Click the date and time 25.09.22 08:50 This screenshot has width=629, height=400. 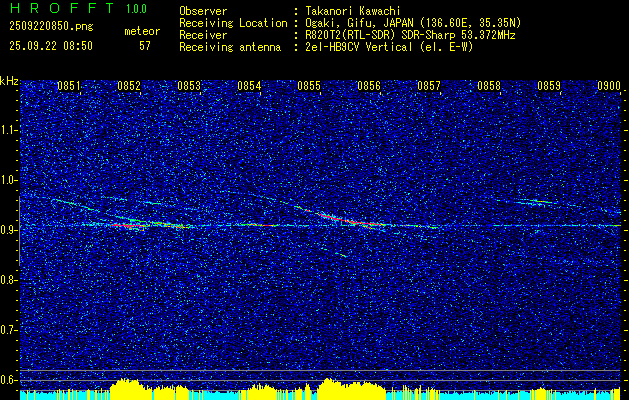(51, 46)
